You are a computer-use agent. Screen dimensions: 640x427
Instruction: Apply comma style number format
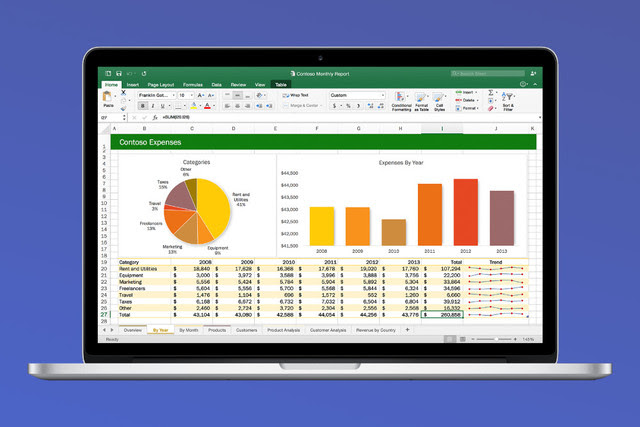[x=358, y=106]
